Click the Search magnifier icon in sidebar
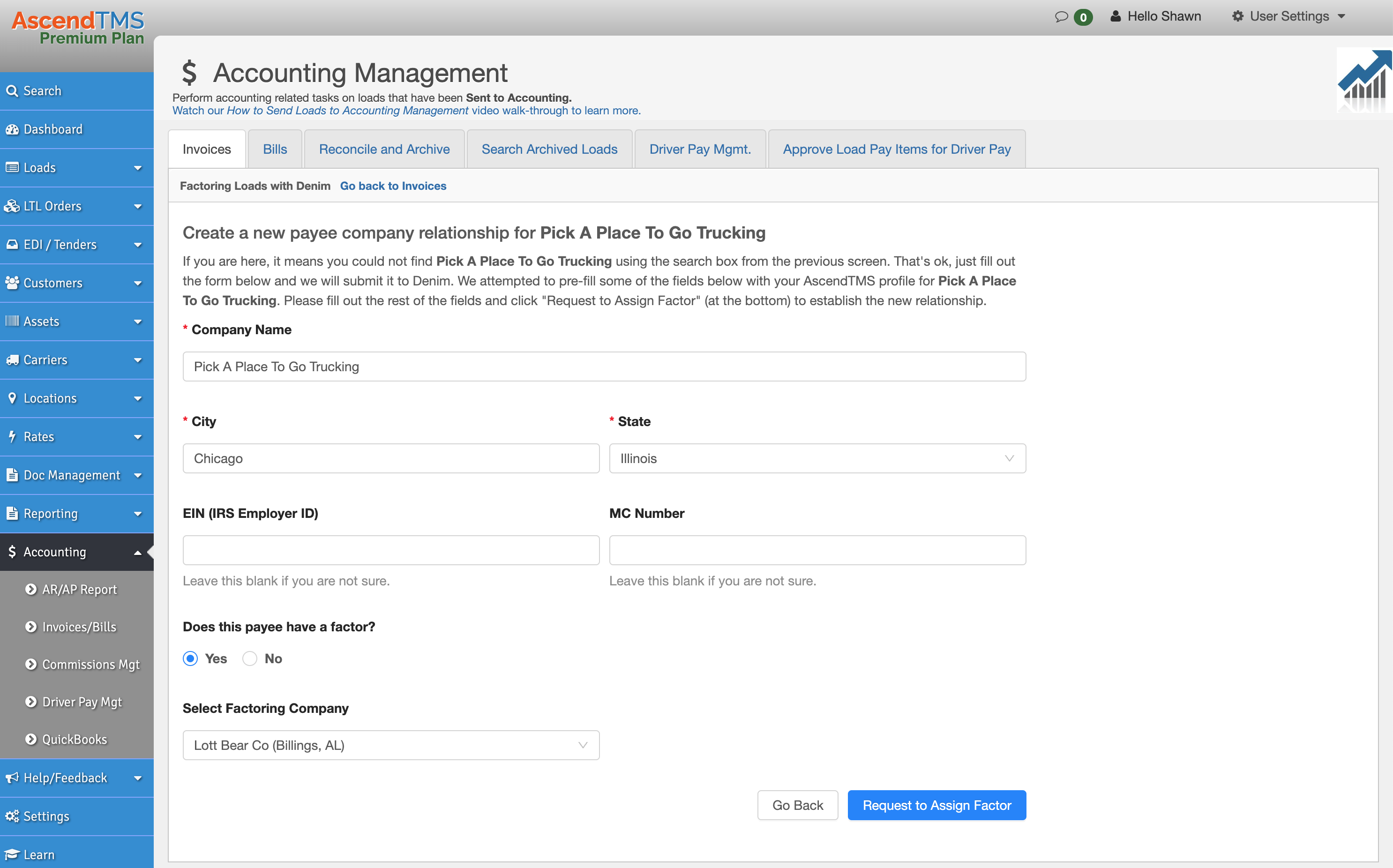 pyautogui.click(x=12, y=91)
